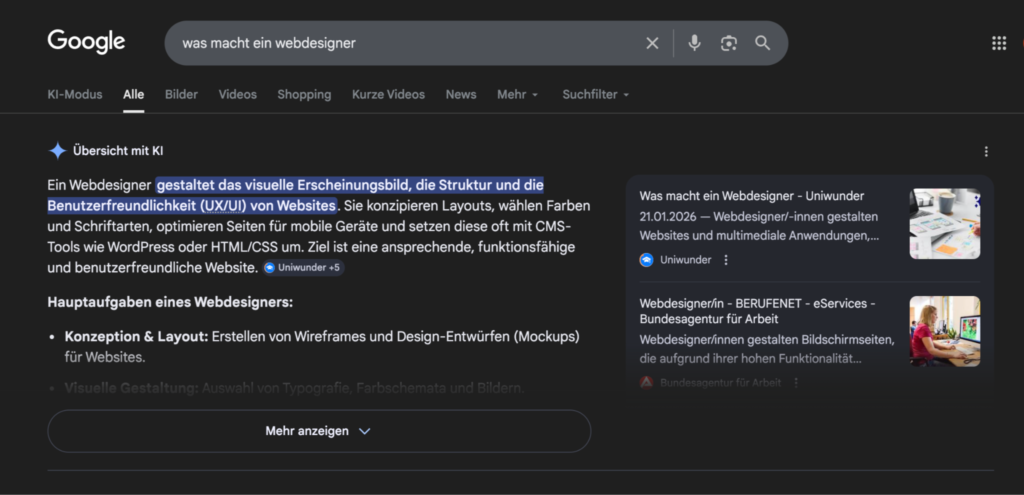Click the 'Visuelle Gestaltung:' bullet text
This screenshot has width=1024, height=495.
(131, 389)
